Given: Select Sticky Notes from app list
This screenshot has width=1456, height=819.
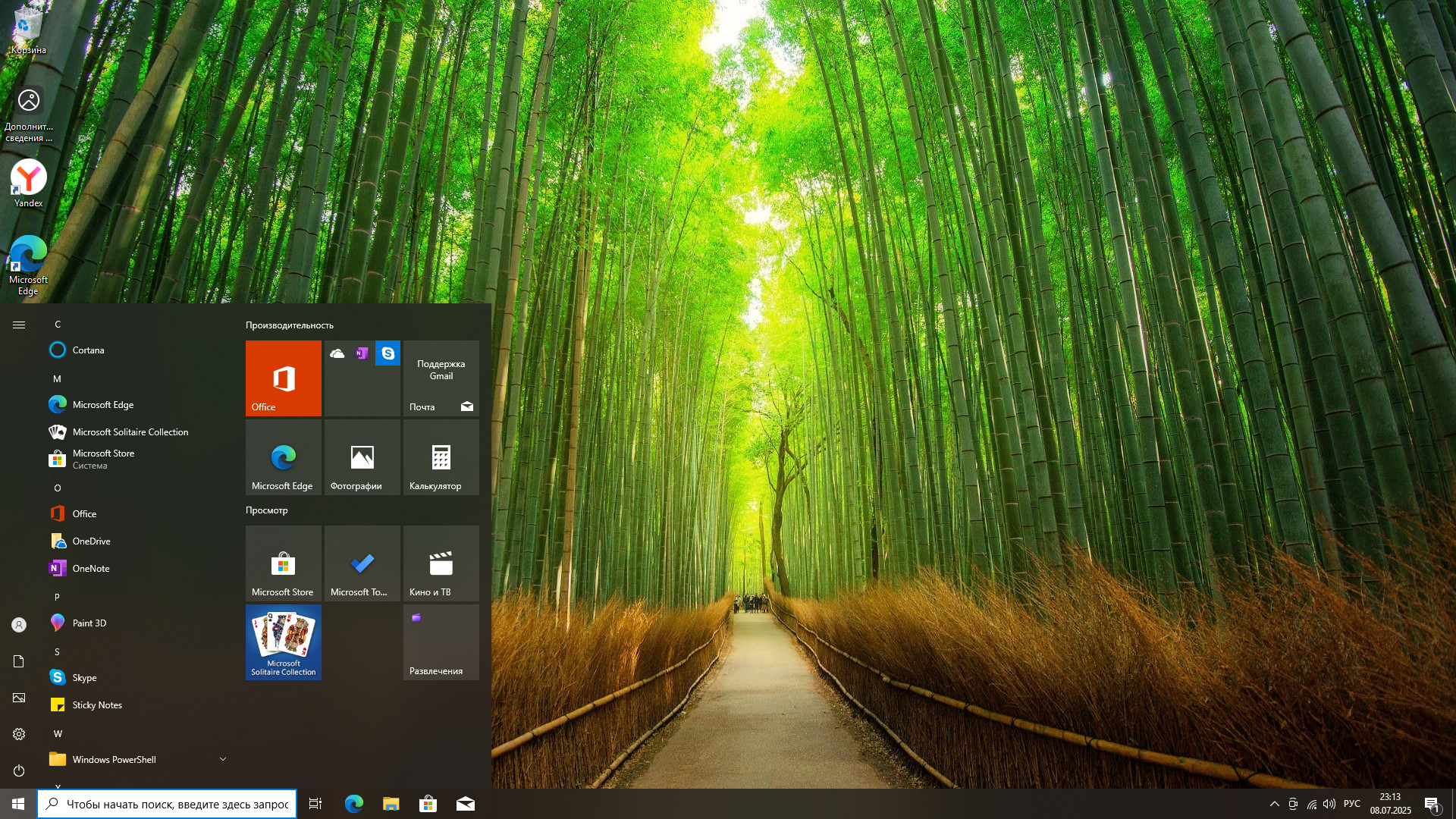Looking at the screenshot, I should (97, 705).
